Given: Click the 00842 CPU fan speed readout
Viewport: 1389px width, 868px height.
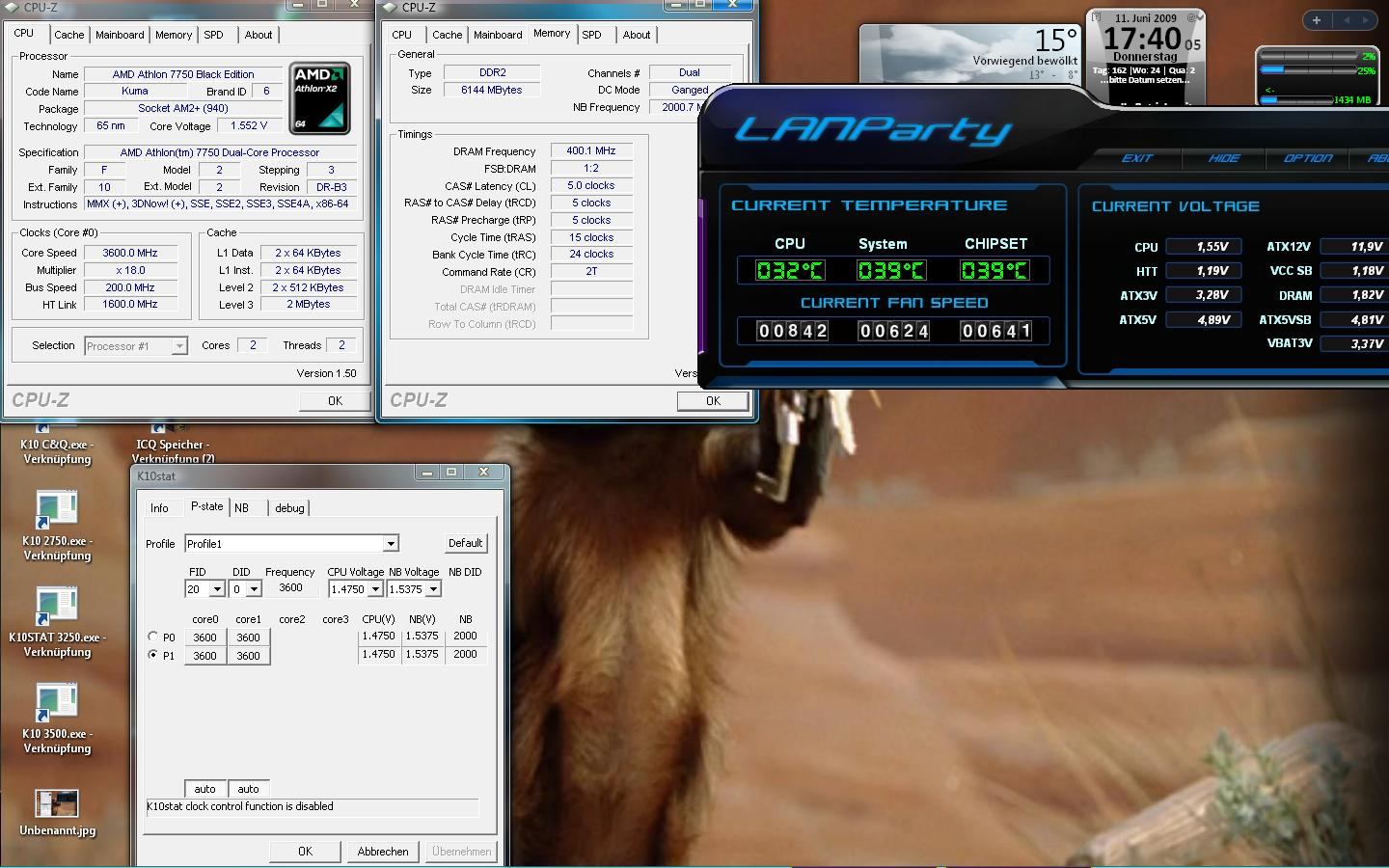Looking at the screenshot, I should pyautogui.click(x=792, y=331).
